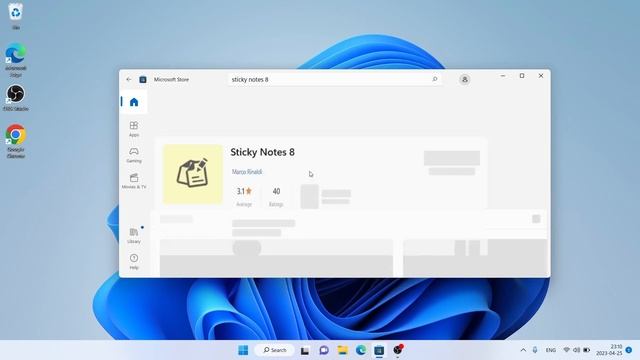
Task: Open Chat app on taskbar
Action: click(x=324, y=350)
